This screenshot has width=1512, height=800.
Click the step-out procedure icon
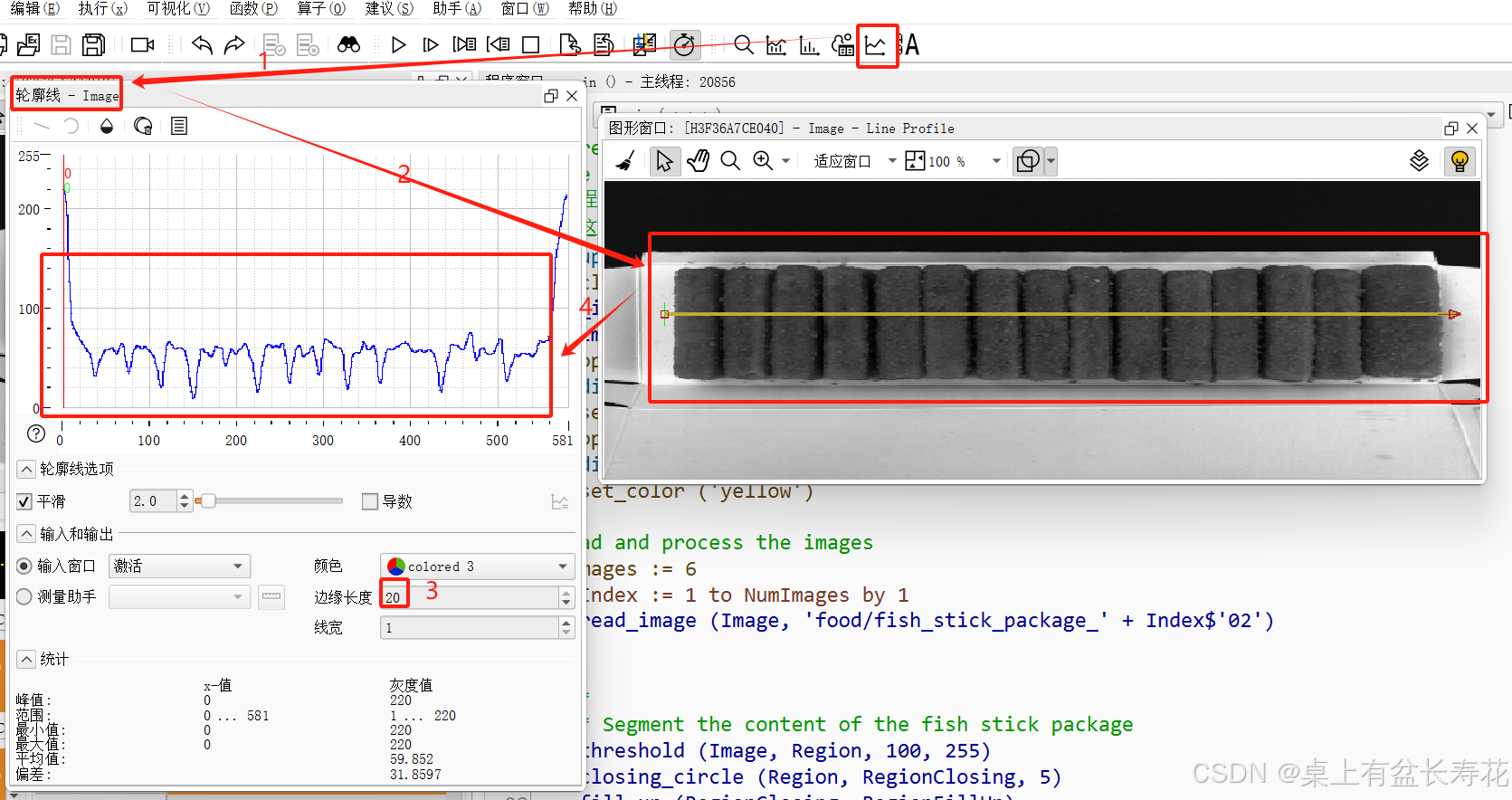point(498,44)
